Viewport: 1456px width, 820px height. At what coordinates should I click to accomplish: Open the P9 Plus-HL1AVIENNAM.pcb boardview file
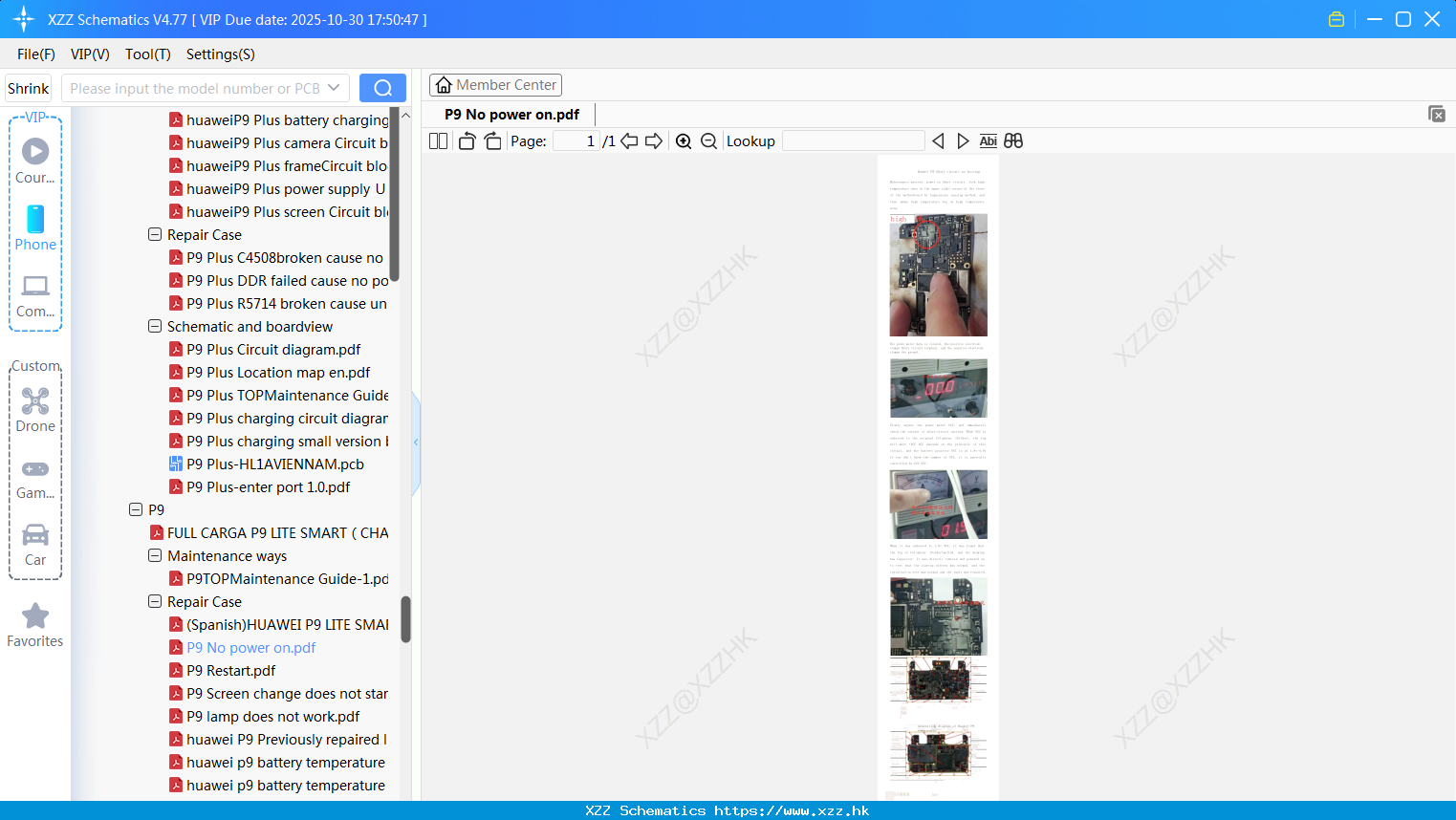point(275,464)
